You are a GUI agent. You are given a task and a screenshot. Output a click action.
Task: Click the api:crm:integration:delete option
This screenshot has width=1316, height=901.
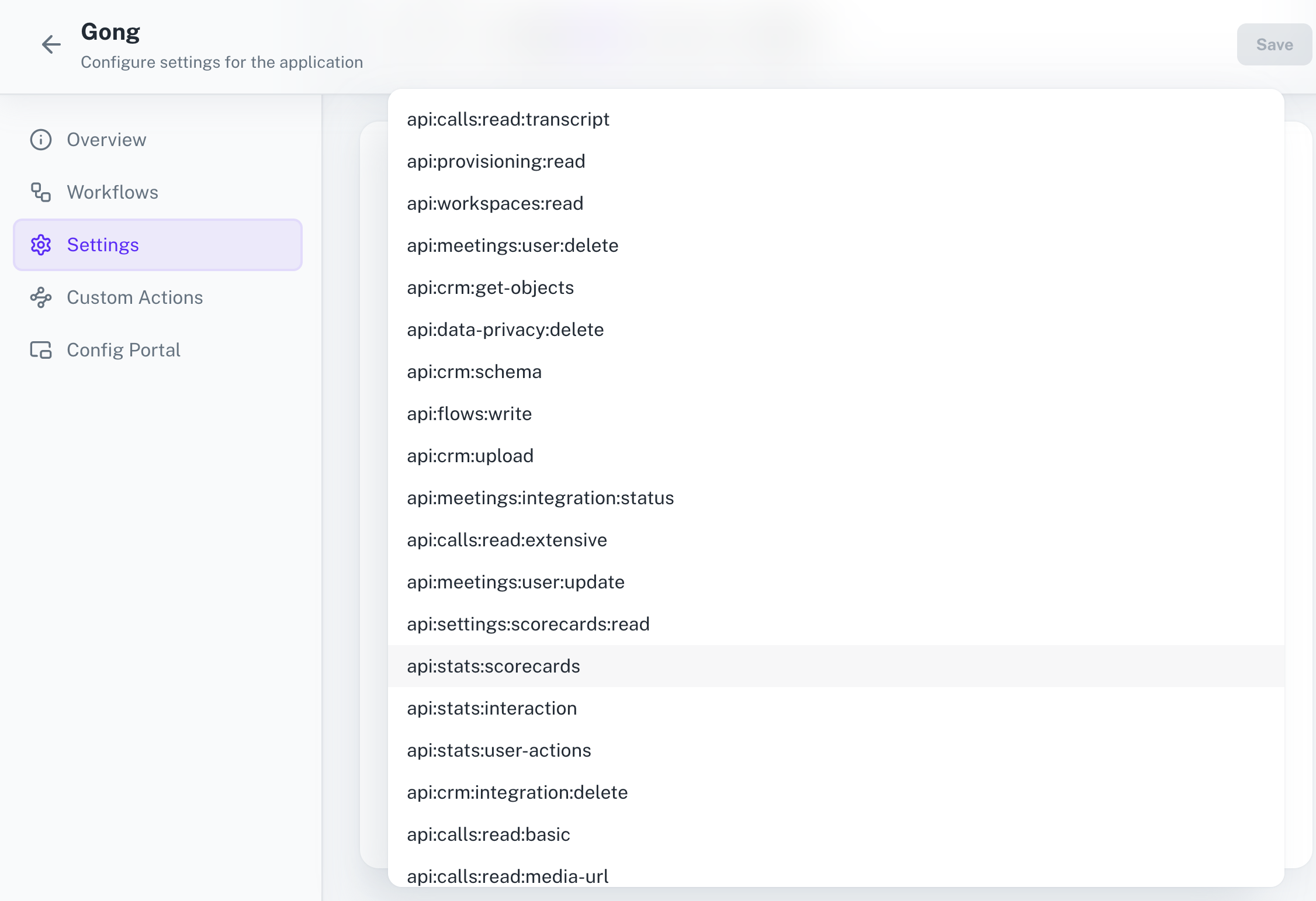(517, 792)
